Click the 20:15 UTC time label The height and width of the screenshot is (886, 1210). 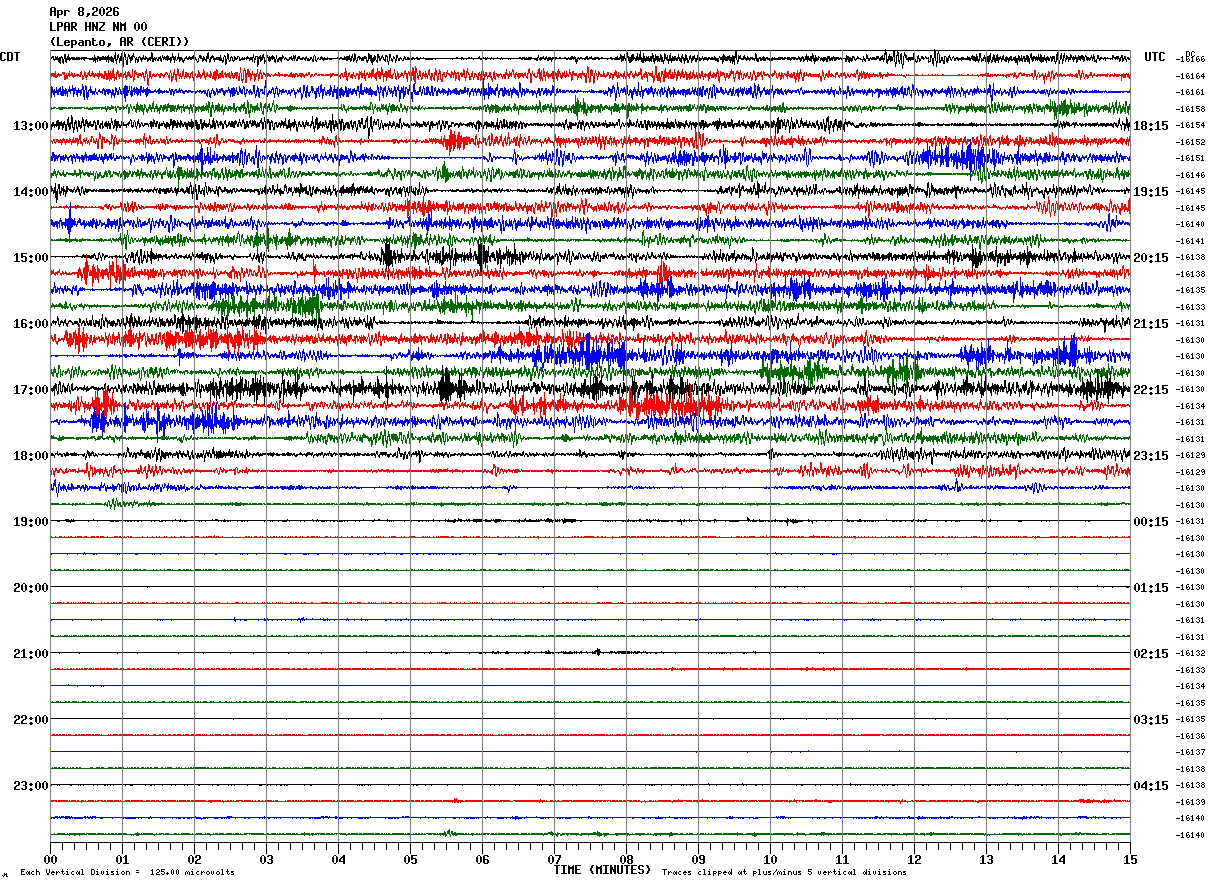1150,258
